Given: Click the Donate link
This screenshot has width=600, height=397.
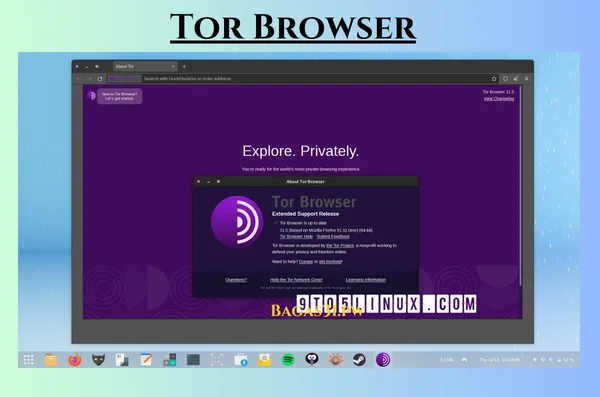Looking at the screenshot, I should point(306,262).
